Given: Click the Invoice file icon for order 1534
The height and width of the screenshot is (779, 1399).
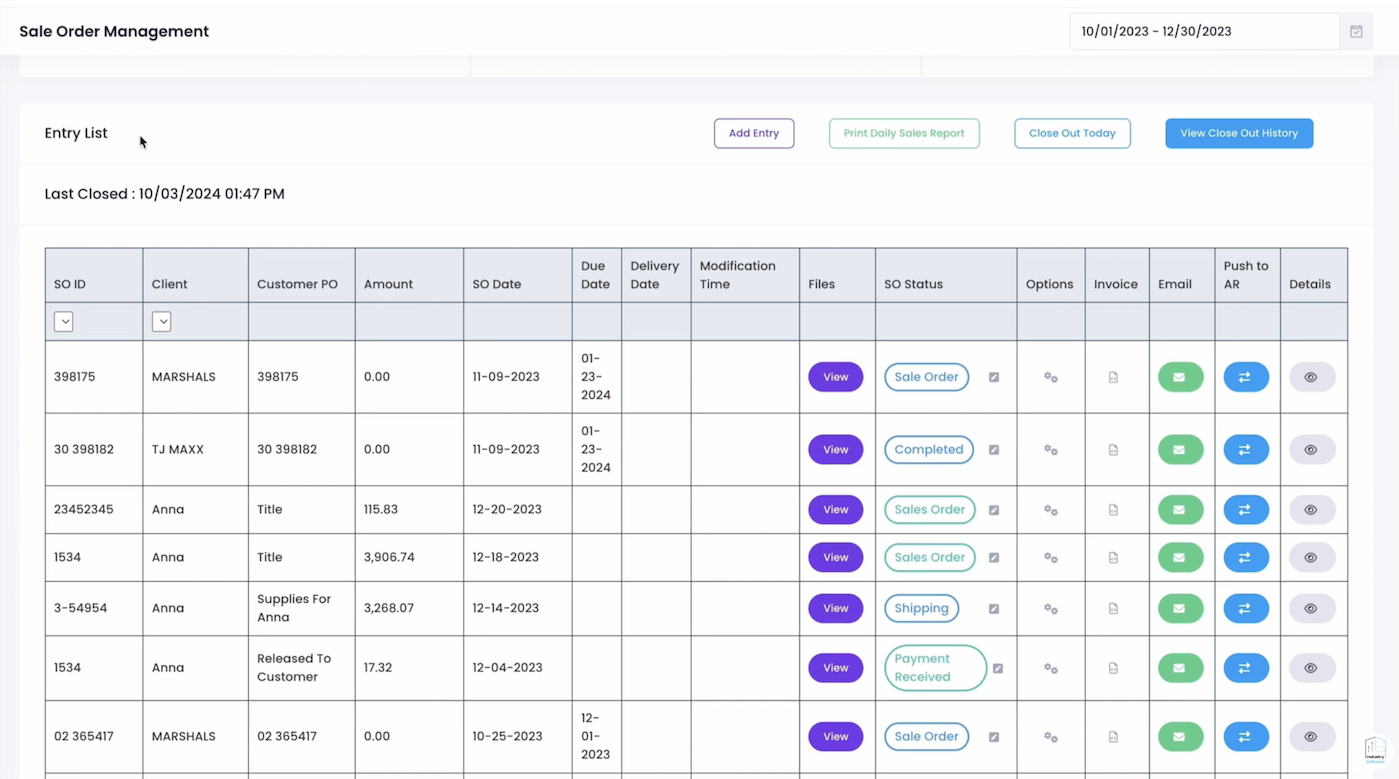Looking at the screenshot, I should [1113, 557].
